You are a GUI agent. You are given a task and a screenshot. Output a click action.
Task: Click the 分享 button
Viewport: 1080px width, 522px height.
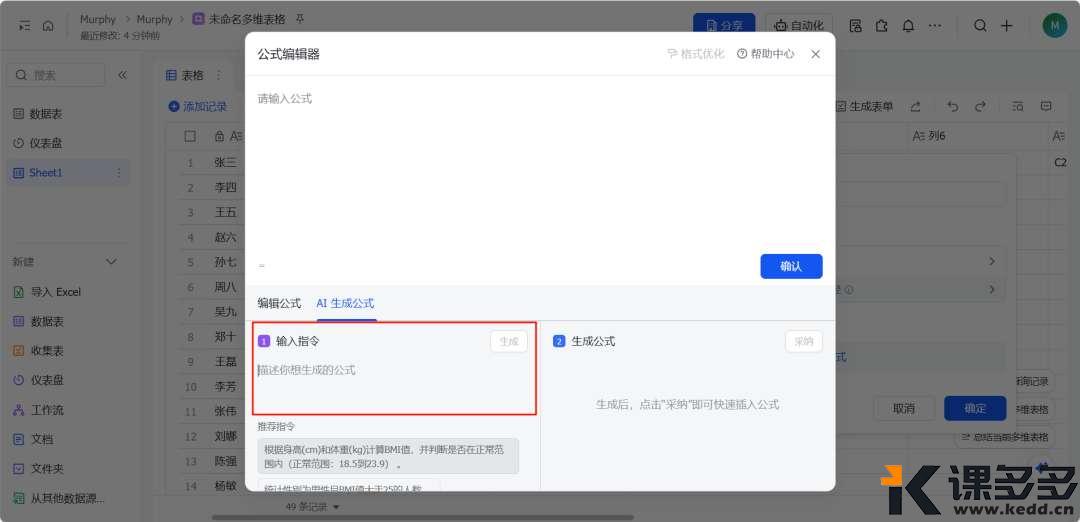(x=724, y=25)
